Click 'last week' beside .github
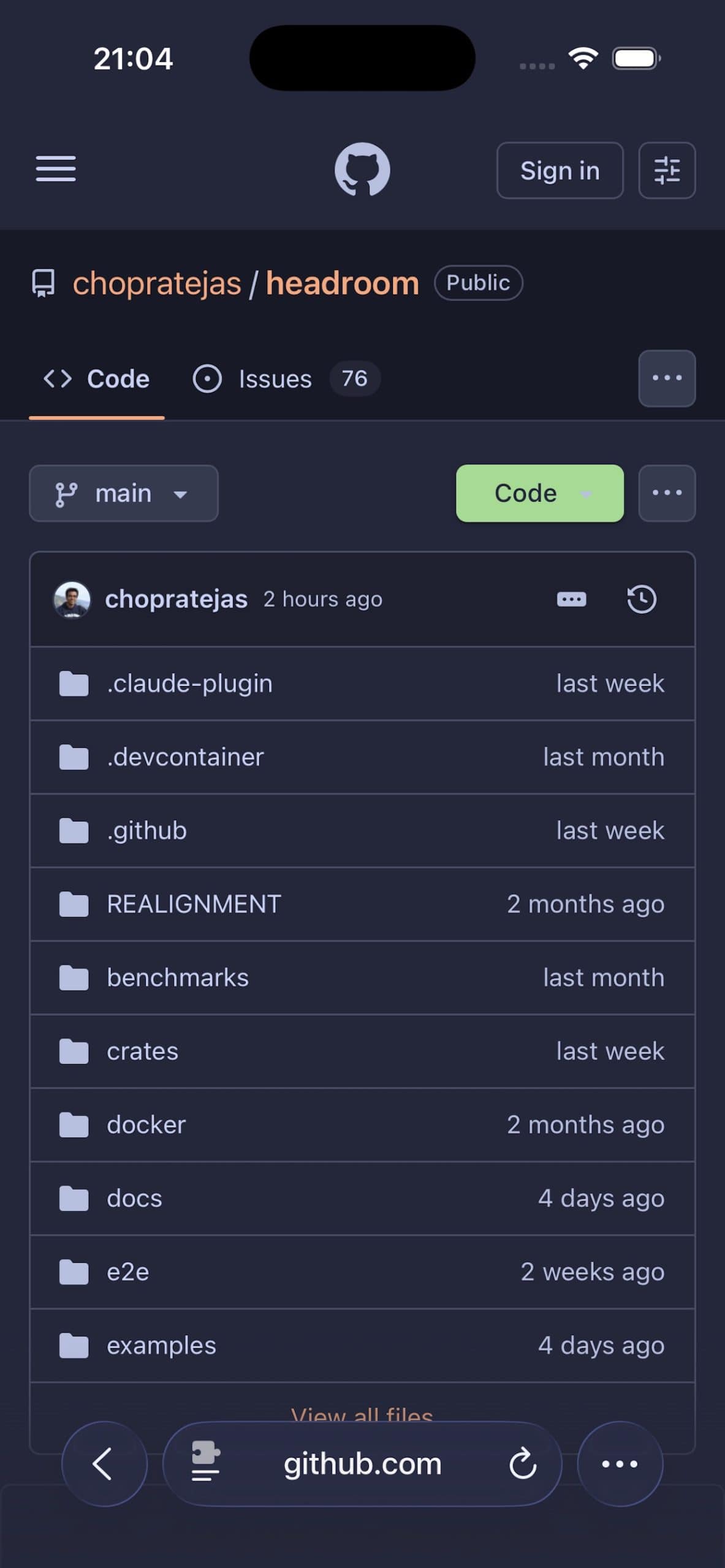This screenshot has height=1568, width=725. [x=610, y=831]
